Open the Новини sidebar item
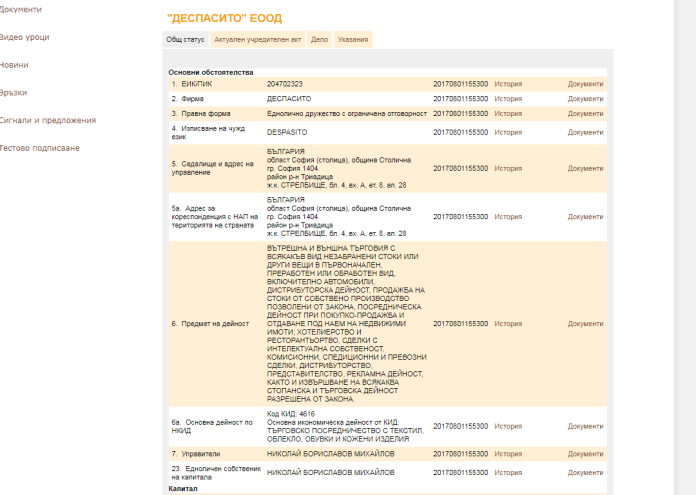This screenshot has width=696, height=495. click(13, 64)
